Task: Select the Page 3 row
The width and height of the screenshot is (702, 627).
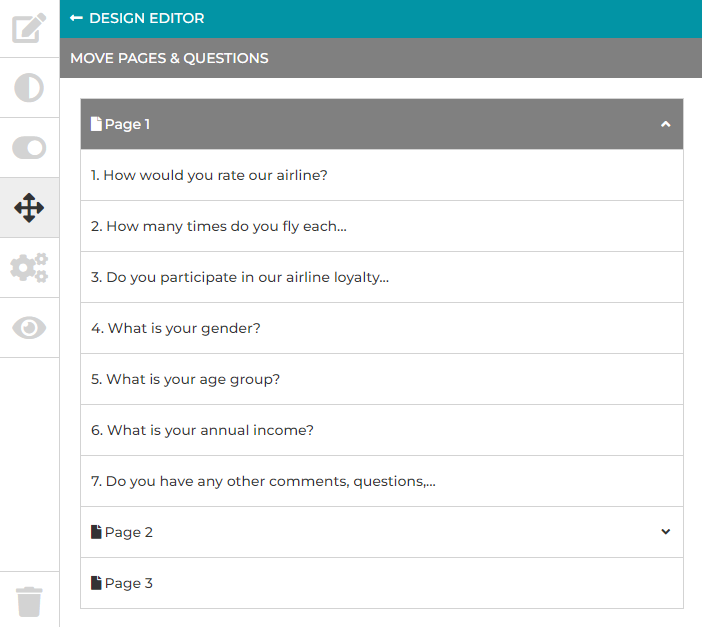Action: 382,583
